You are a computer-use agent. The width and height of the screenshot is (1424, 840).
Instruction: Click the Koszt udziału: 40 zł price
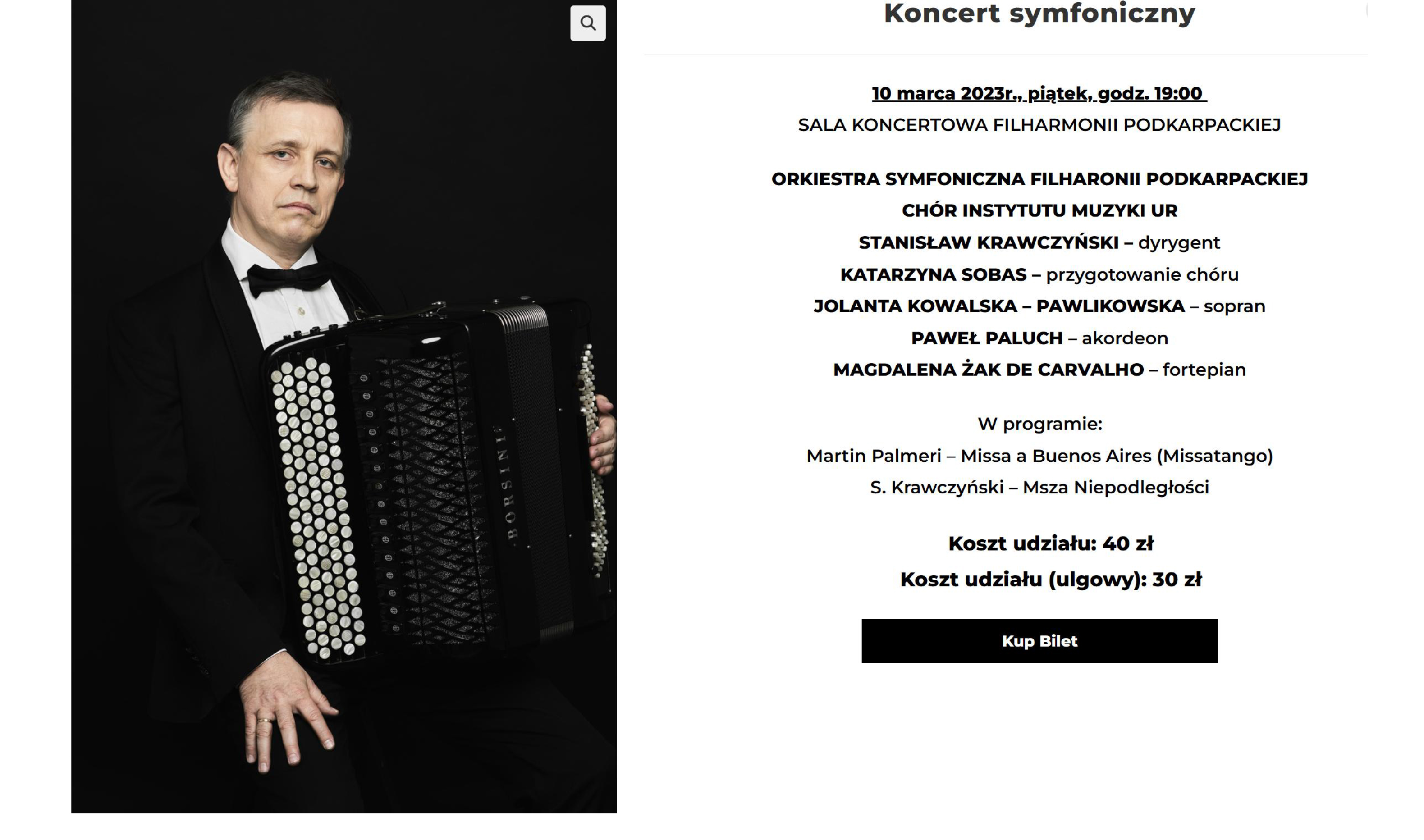tap(1050, 543)
